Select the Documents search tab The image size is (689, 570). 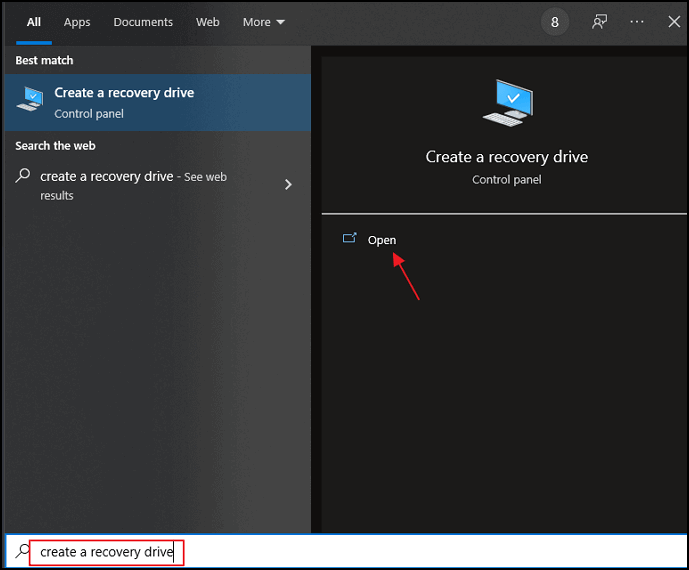click(143, 22)
